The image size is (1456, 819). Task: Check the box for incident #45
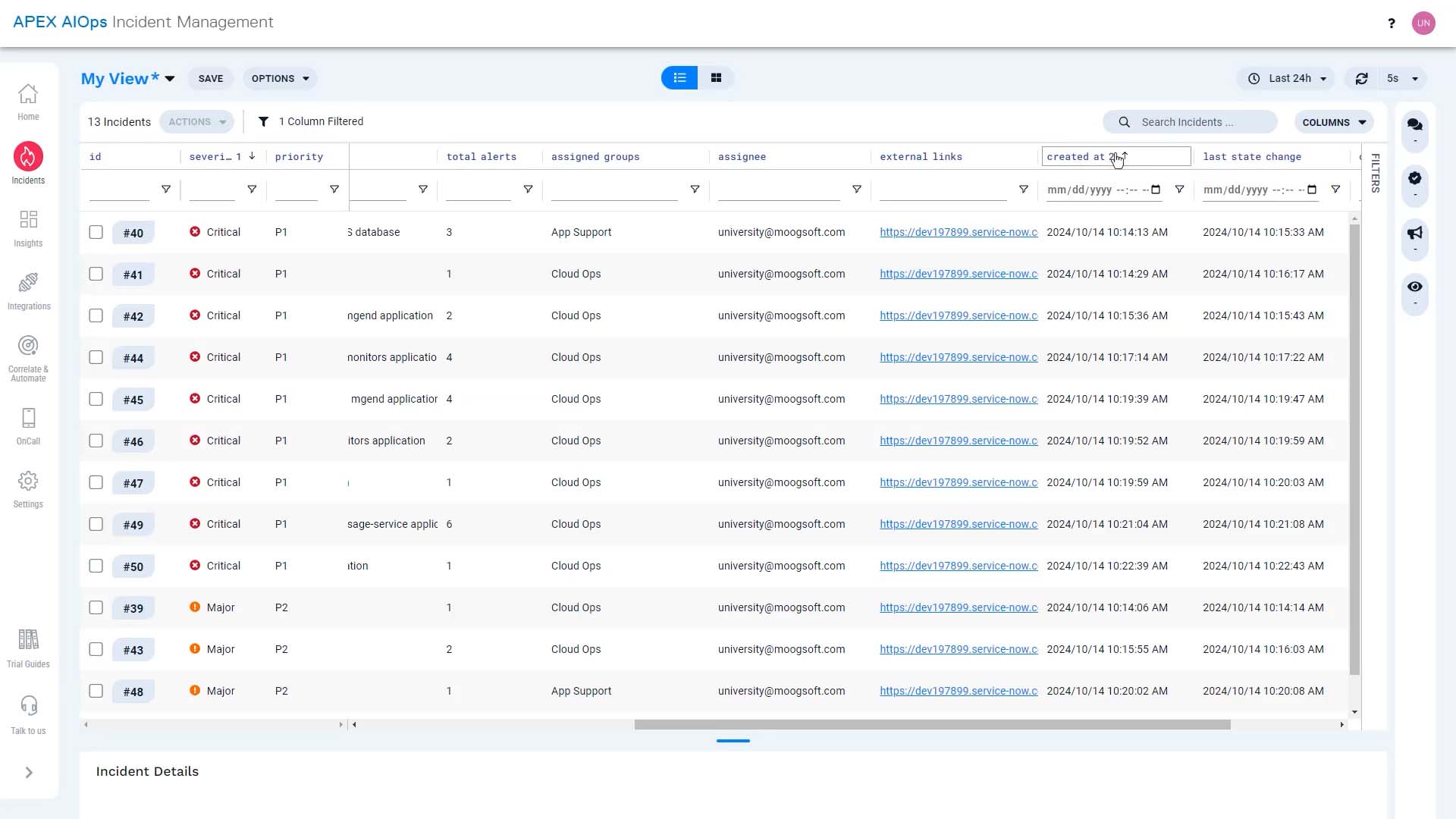[96, 399]
